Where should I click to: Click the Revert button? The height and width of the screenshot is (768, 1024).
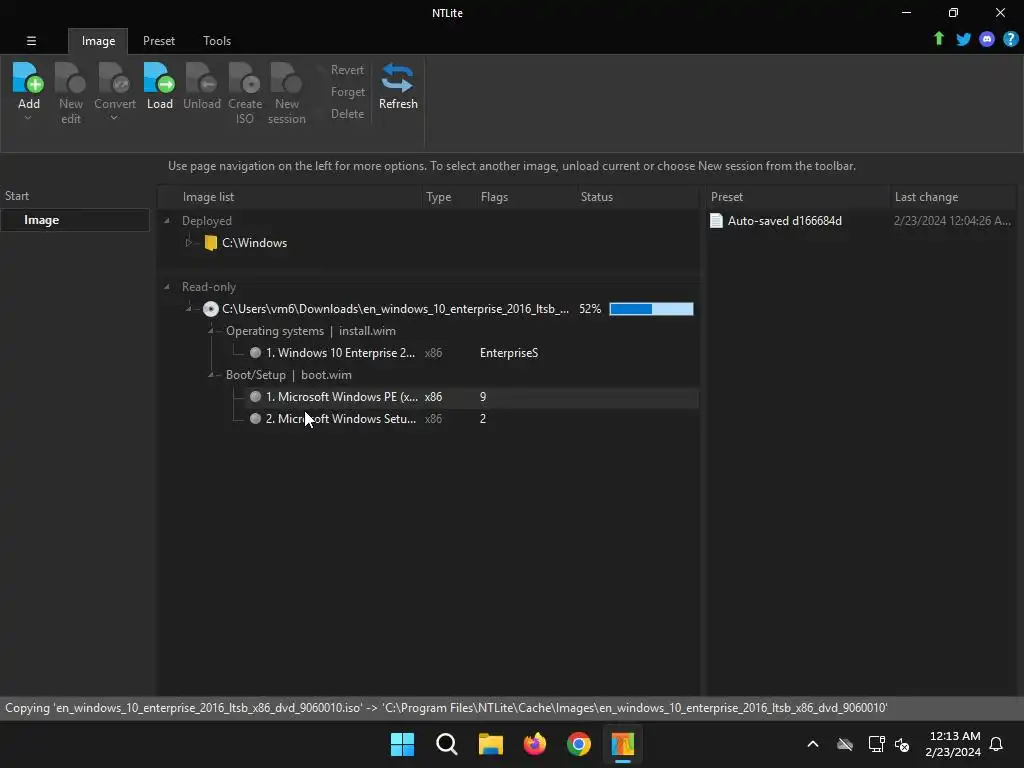[347, 70]
